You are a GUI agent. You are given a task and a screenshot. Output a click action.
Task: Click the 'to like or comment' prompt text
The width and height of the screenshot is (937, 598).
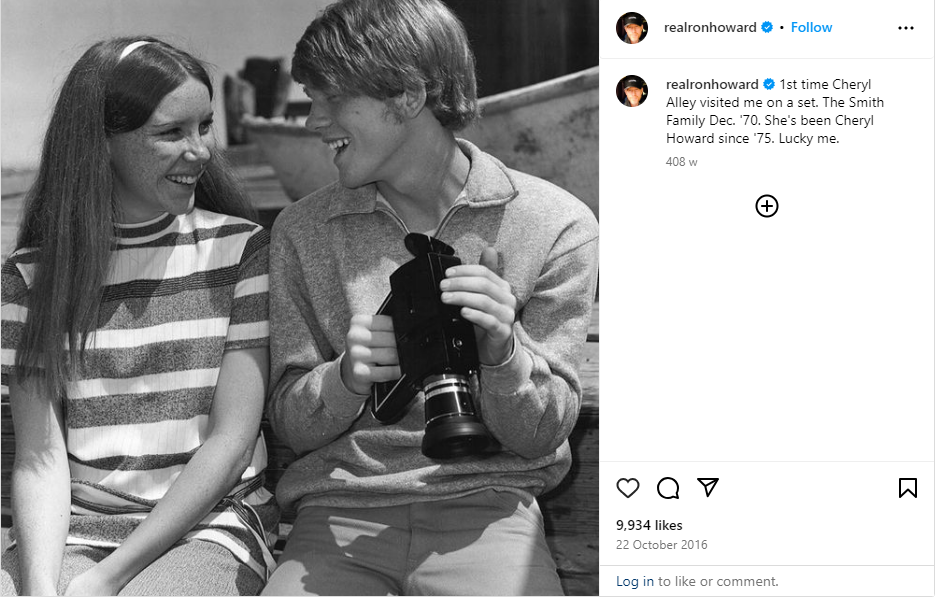click(x=718, y=581)
